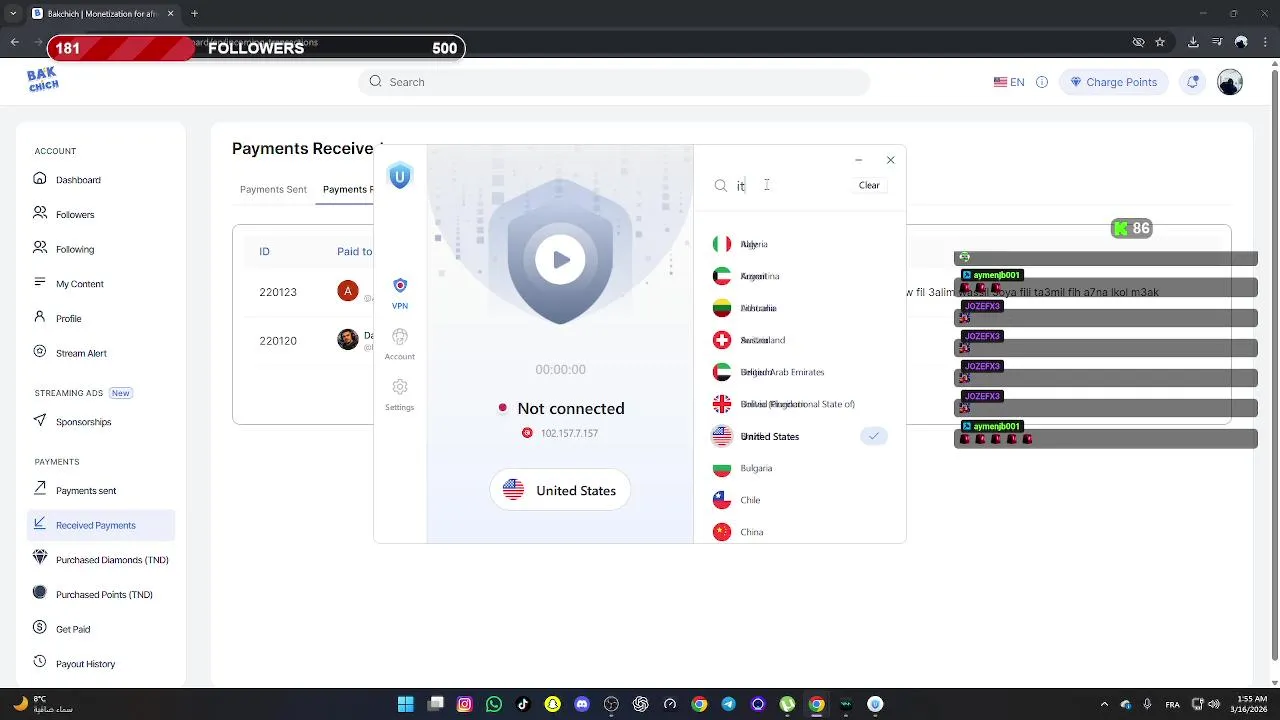
Task: Open the profile avatar menu on Bakchich
Action: coord(1230,82)
